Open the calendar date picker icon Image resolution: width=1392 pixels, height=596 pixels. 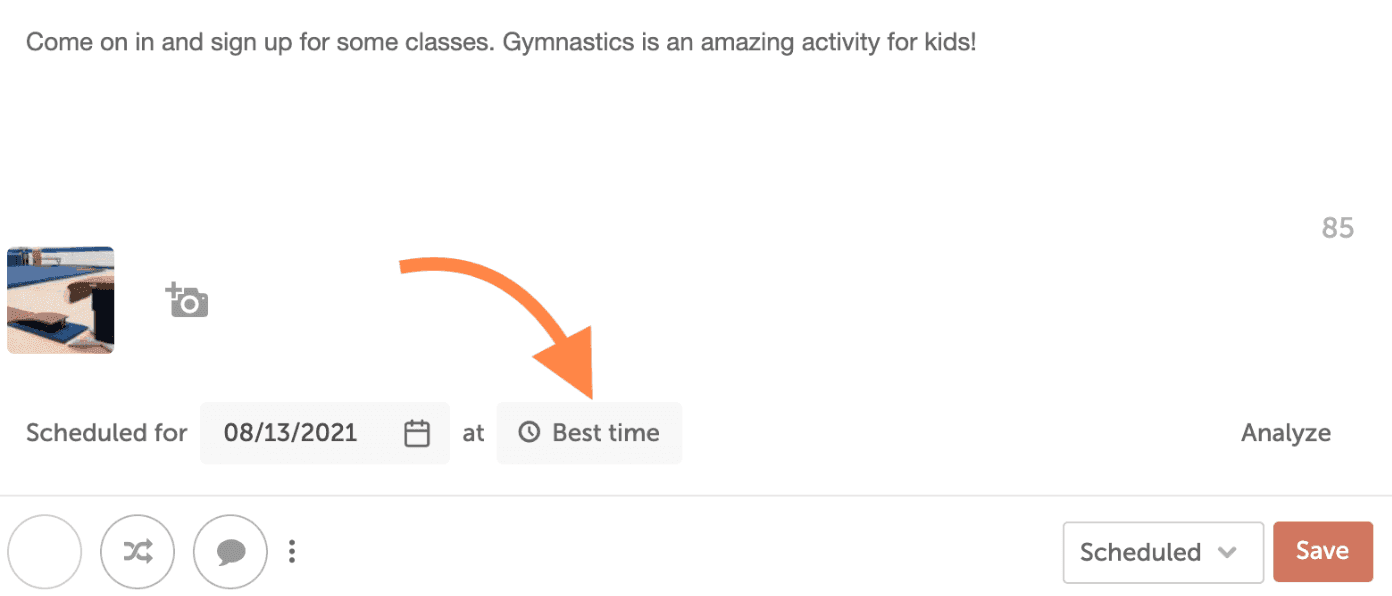click(x=417, y=433)
